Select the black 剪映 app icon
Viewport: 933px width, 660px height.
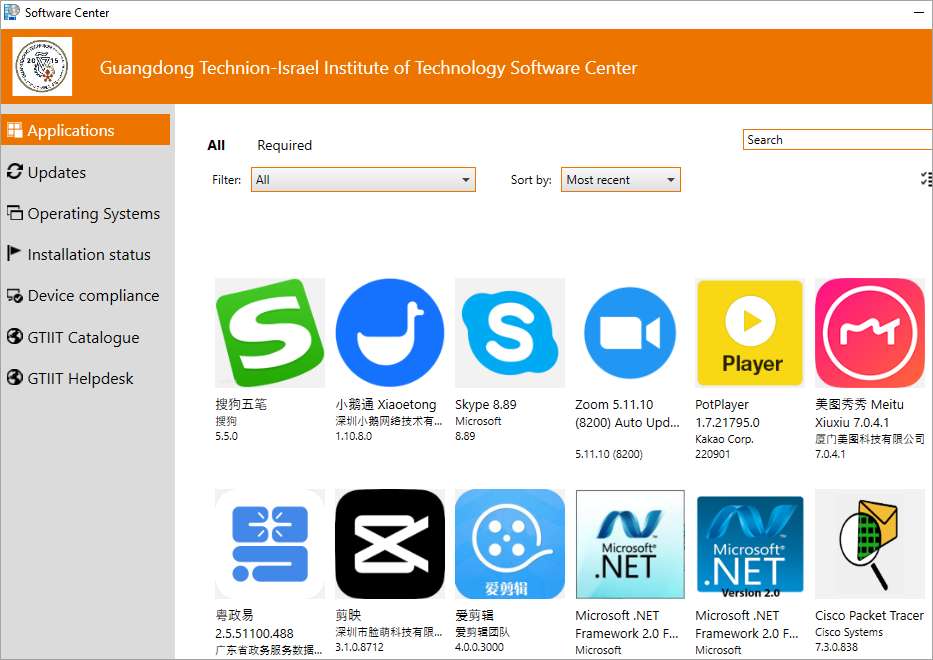(x=390, y=544)
